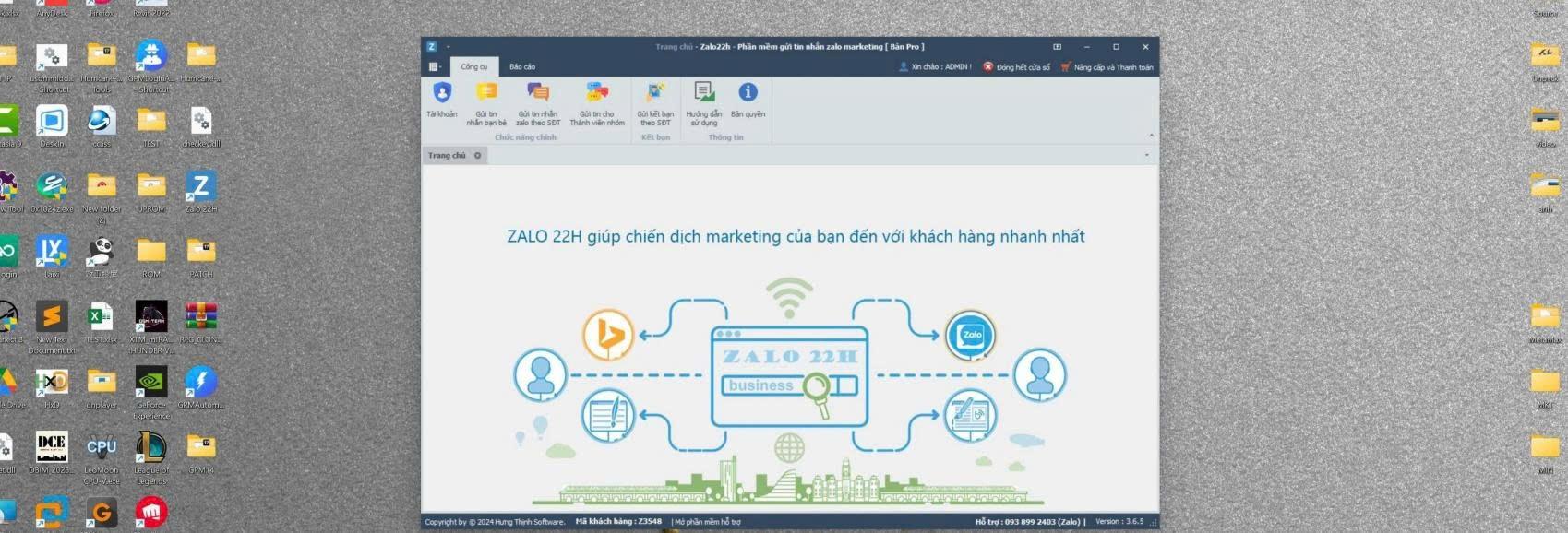Select the Công cụ ribbon tab

pos(474,67)
